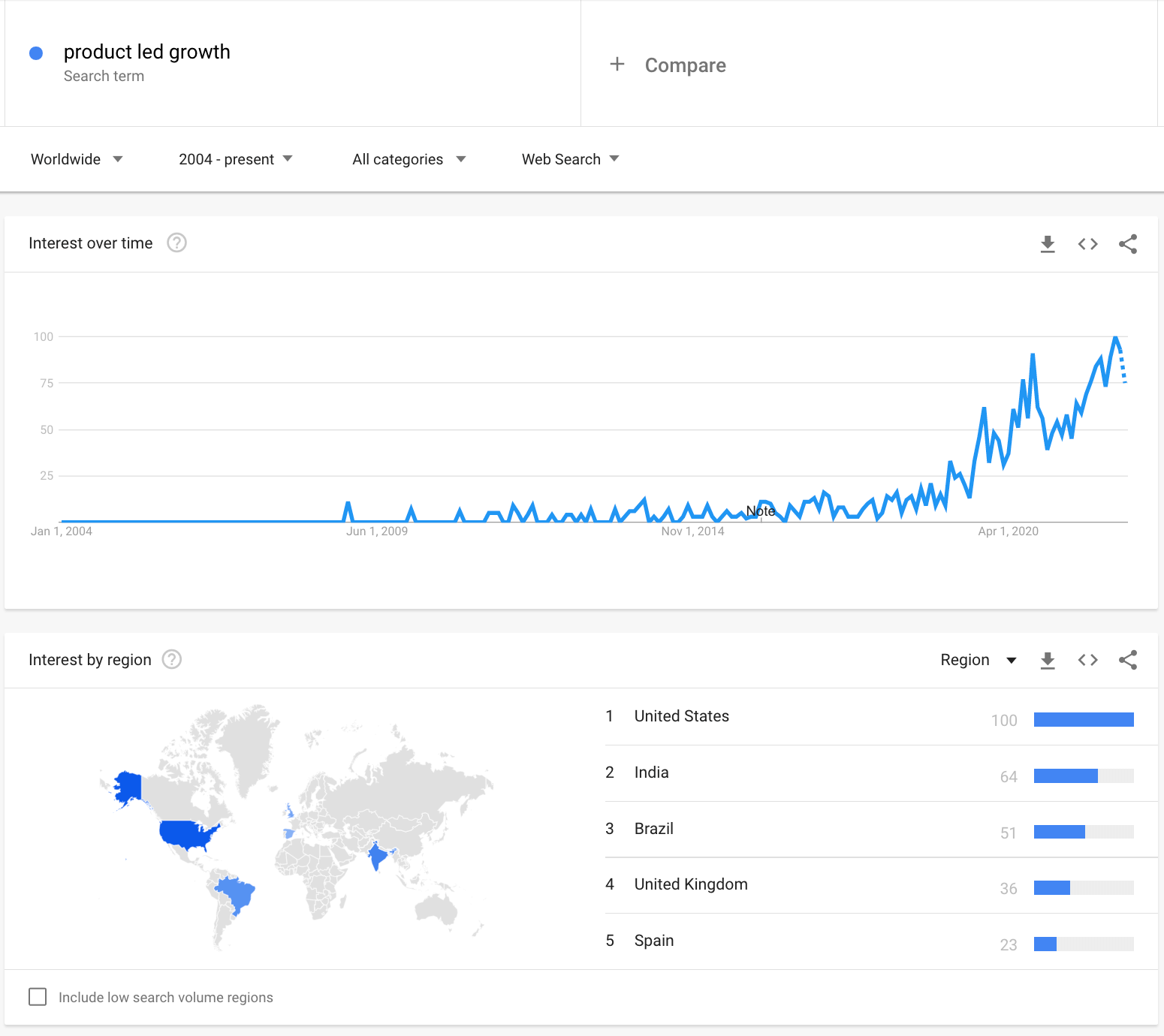Switch the Region view dropdown
Image resolution: width=1164 pixels, height=1036 pixels.
(x=978, y=660)
